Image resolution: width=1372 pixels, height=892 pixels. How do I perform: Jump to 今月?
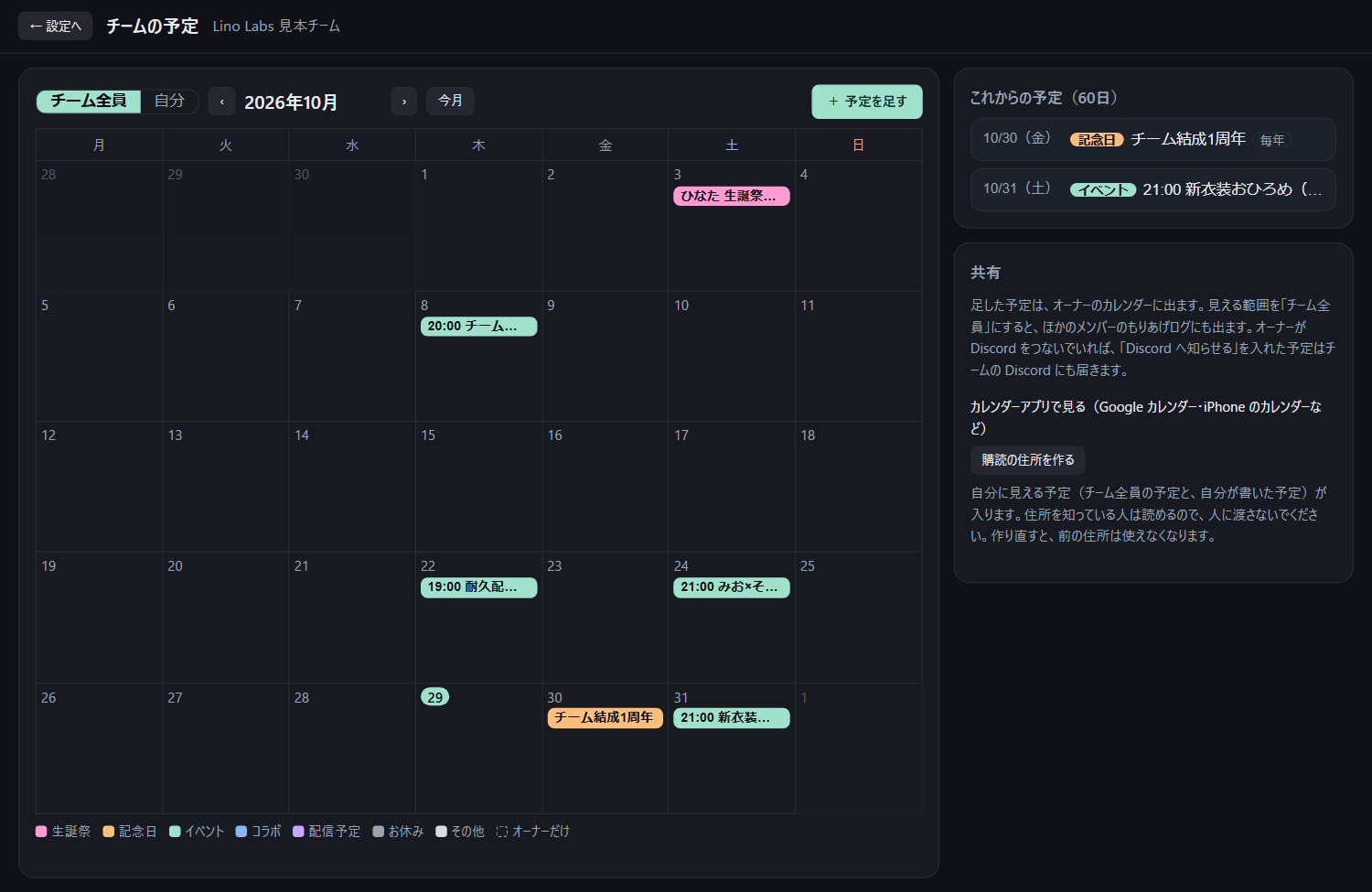[450, 101]
